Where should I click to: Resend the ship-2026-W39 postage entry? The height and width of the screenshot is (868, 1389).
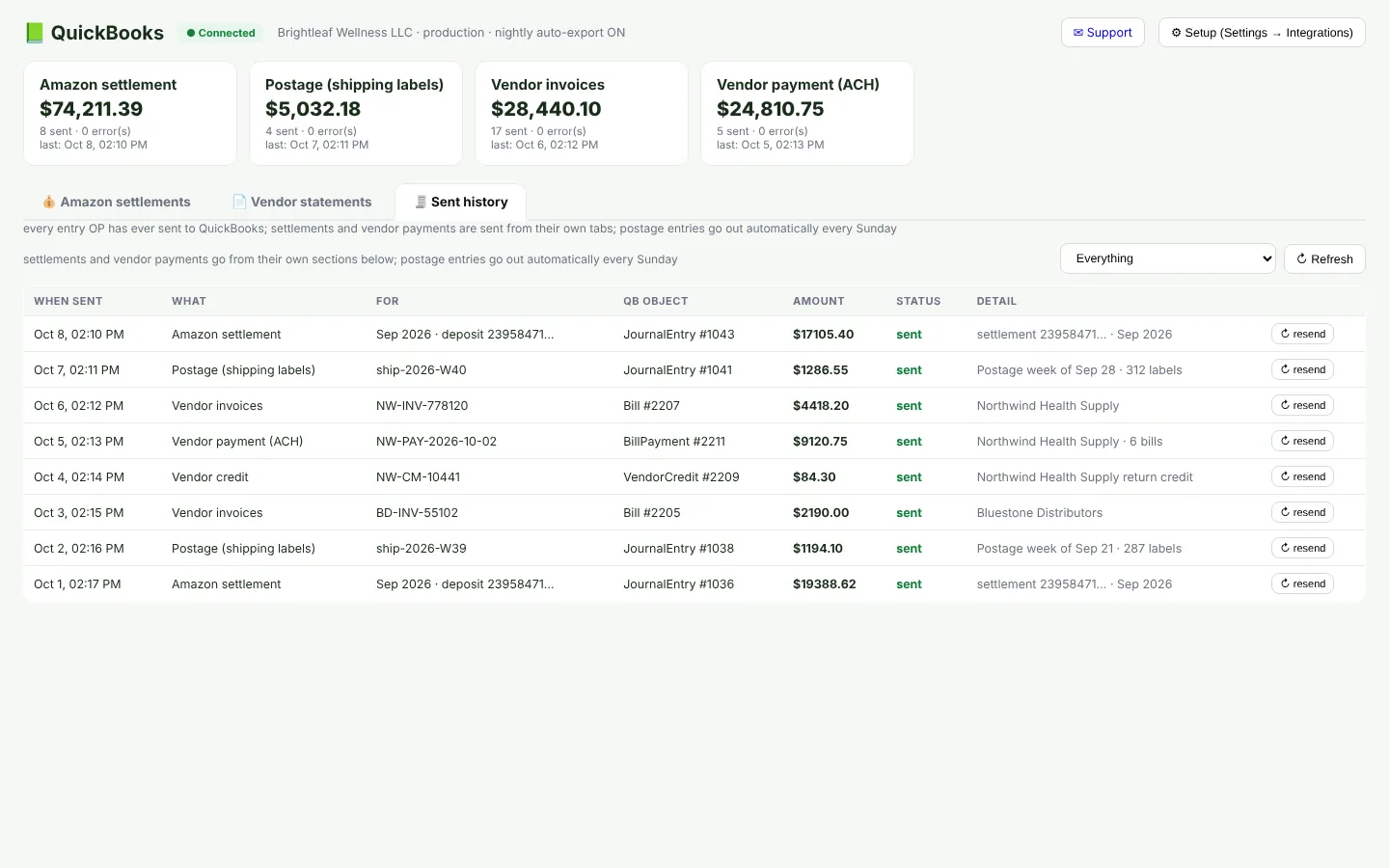[1302, 548]
